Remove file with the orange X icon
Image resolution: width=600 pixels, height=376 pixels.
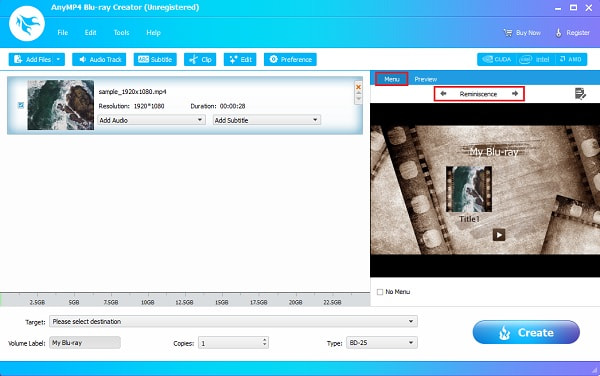[x=358, y=87]
